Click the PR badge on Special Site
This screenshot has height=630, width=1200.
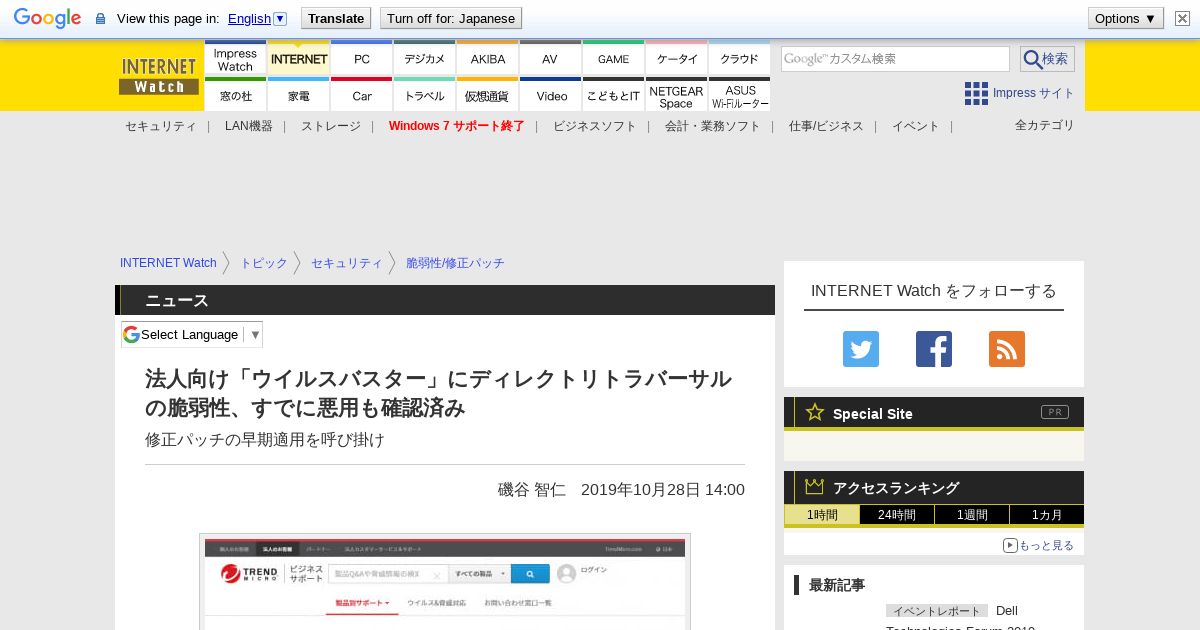point(1055,412)
